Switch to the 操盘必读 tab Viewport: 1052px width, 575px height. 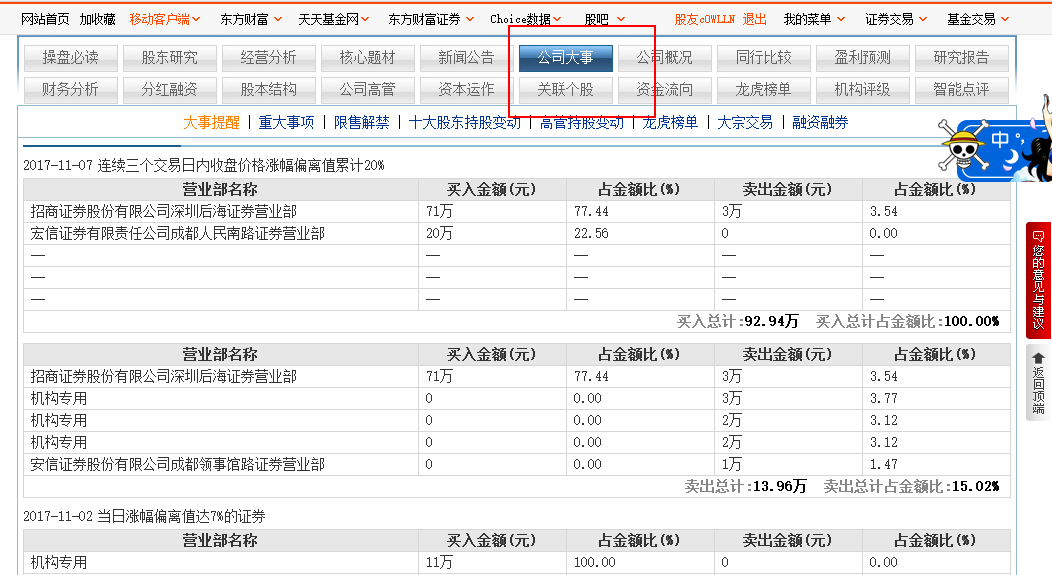(70, 58)
